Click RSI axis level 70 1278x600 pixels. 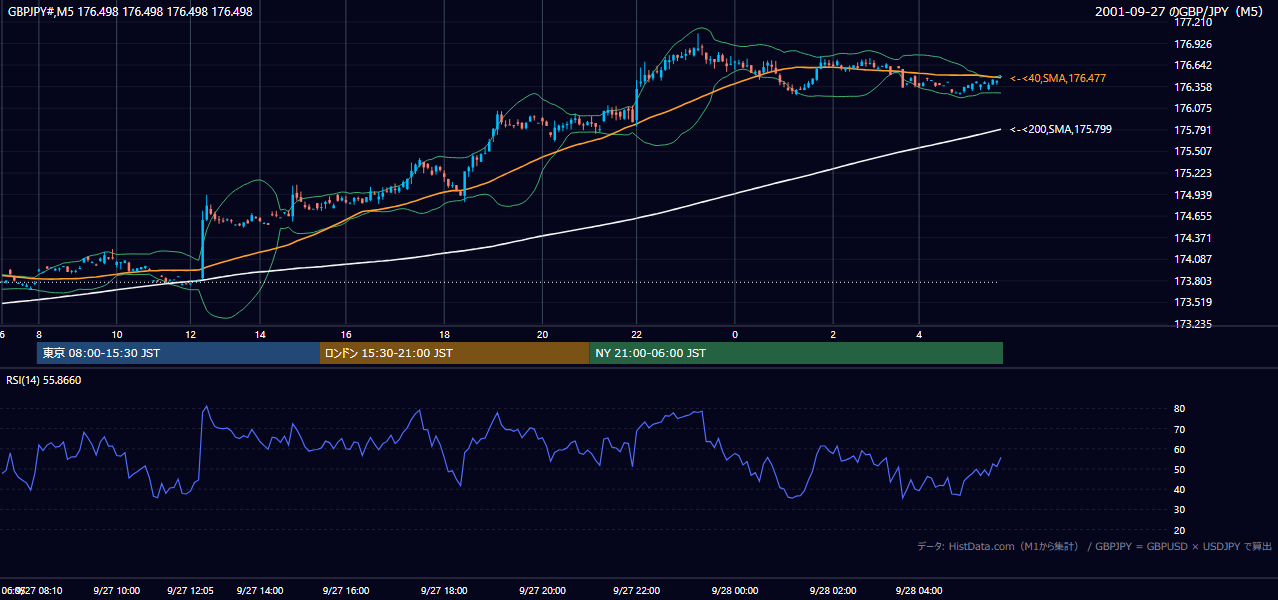tap(1180, 429)
